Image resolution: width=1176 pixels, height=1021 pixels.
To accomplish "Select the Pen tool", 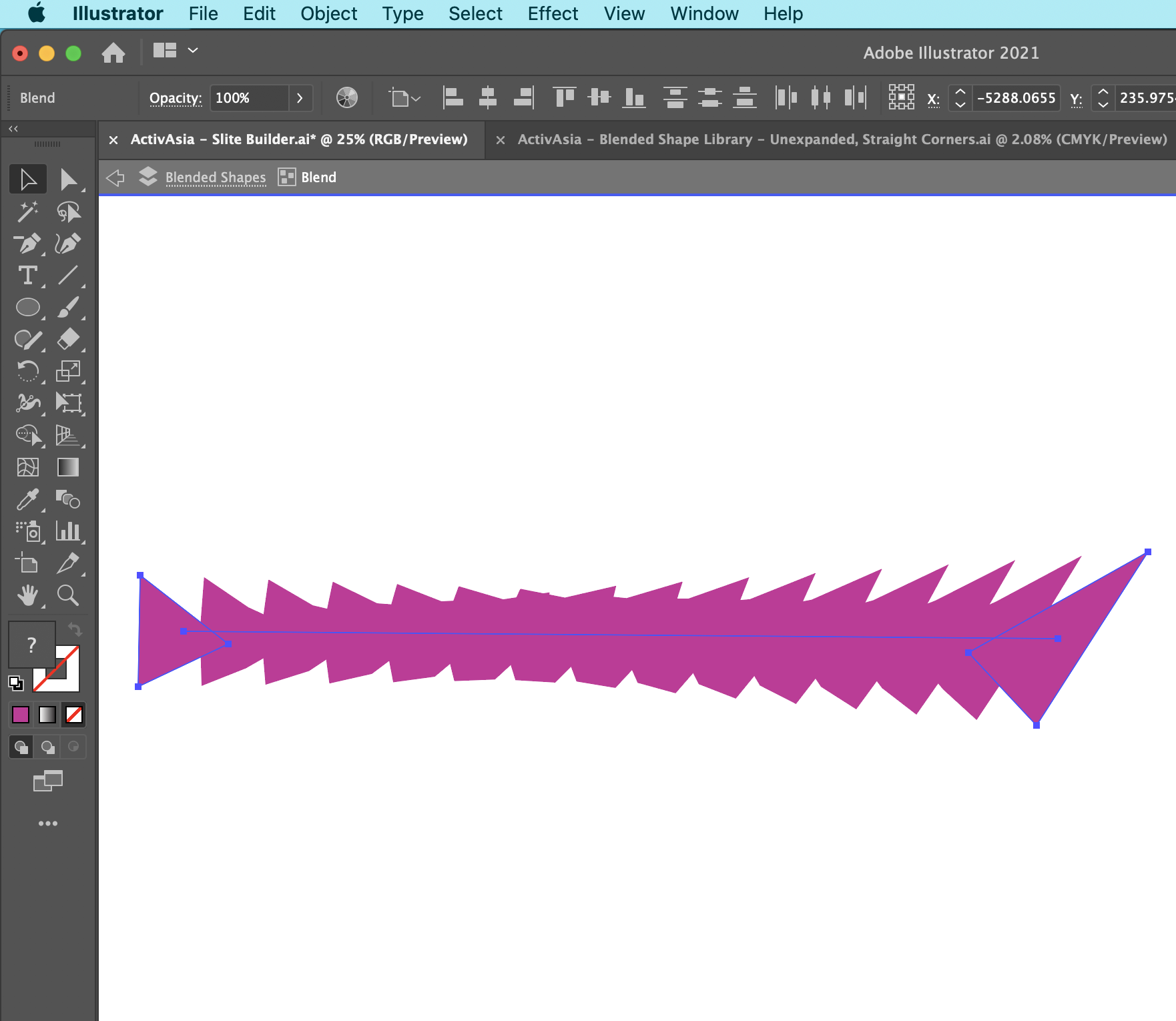I will (28, 244).
